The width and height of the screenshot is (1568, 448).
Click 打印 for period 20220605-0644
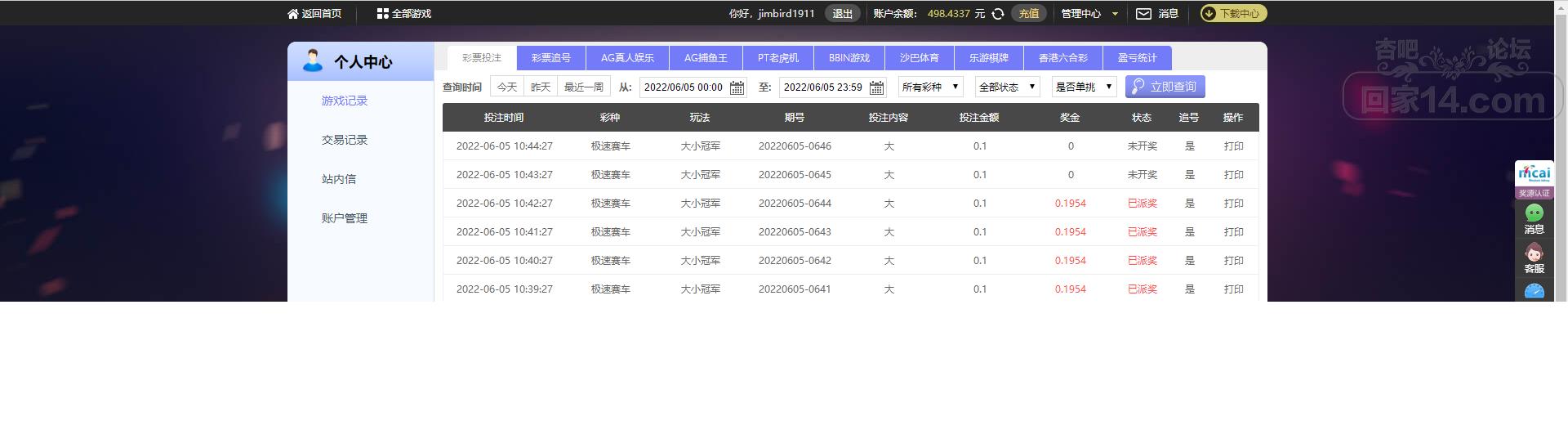coord(1234,204)
